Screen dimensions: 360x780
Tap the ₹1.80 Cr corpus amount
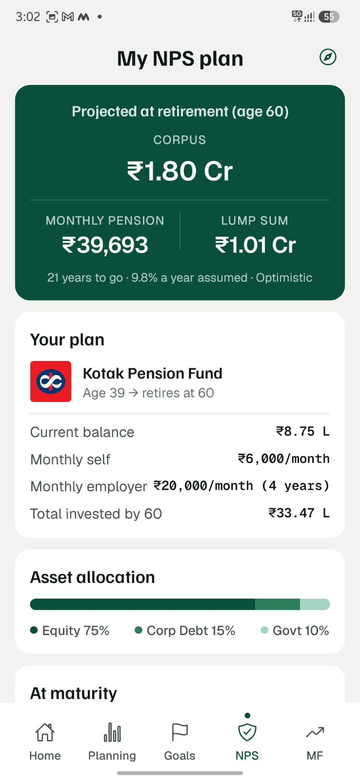coord(180,171)
